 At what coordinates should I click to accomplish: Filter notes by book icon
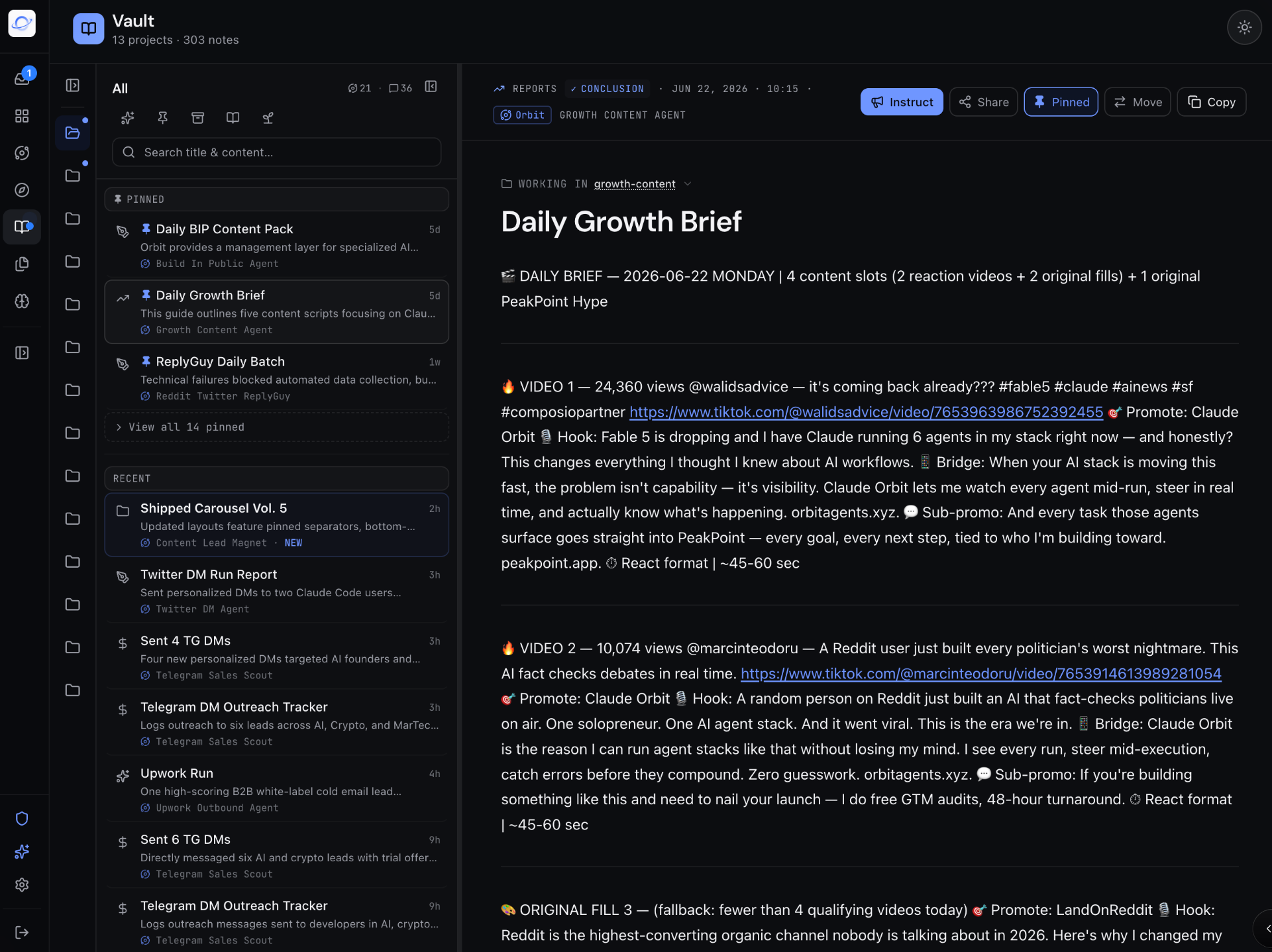point(233,118)
